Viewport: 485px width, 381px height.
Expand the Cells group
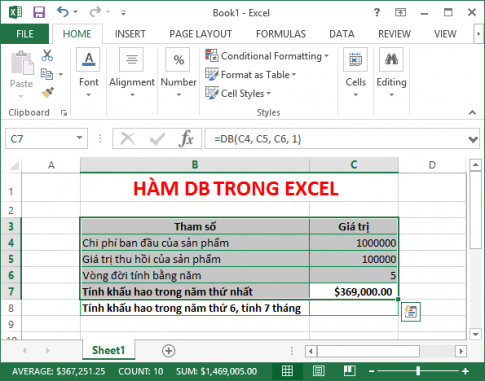[x=355, y=73]
